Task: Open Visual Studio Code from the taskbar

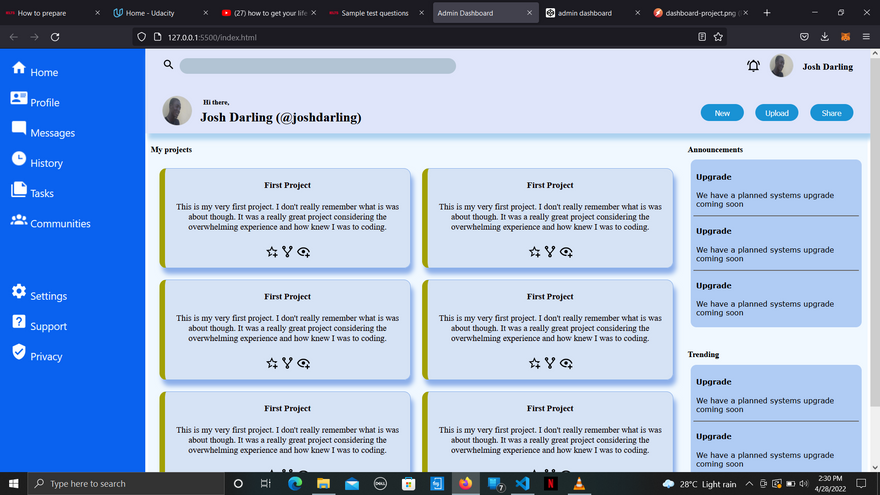Action: 522,483
